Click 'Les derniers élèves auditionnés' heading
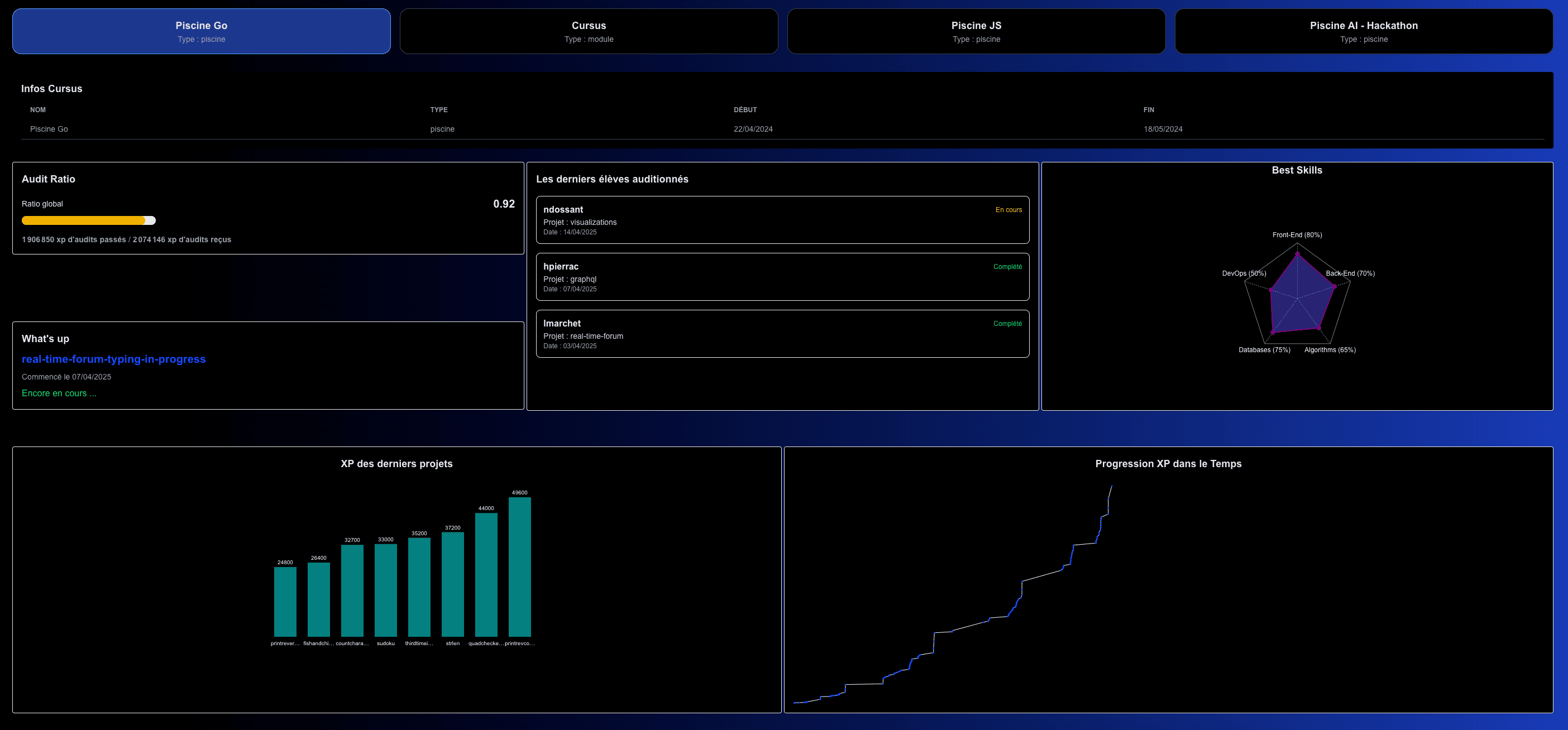Image resolution: width=1568 pixels, height=730 pixels. (x=612, y=179)
